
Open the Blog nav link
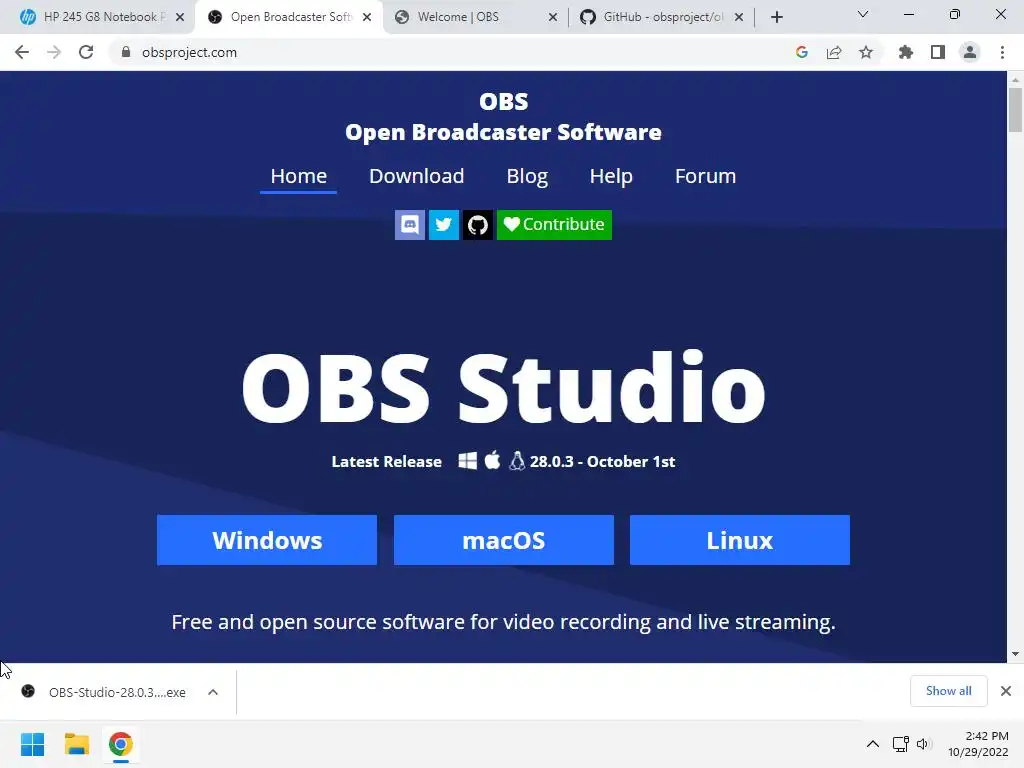[527, 176]
